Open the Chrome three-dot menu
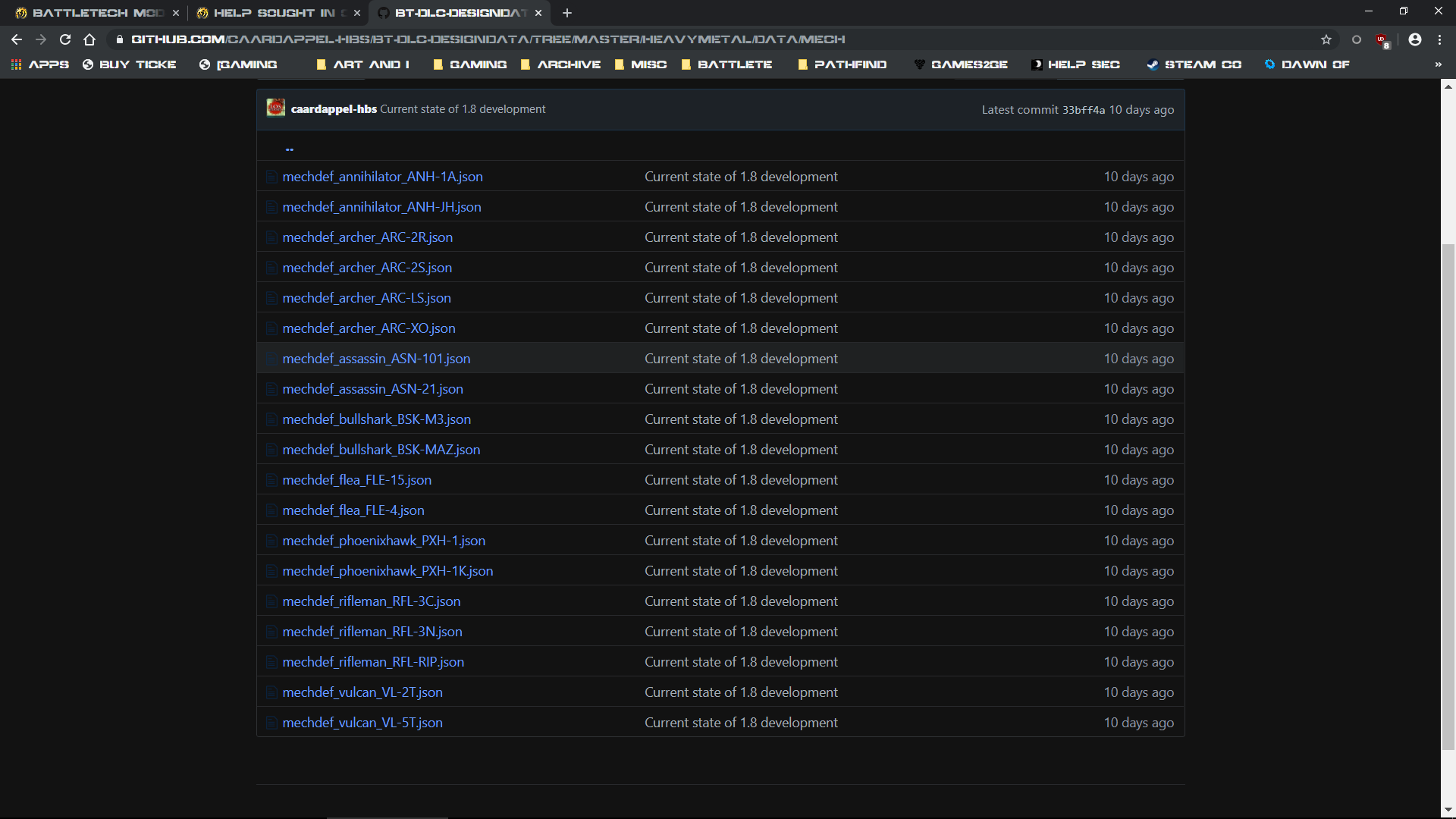 click(x=1439, y=39)
